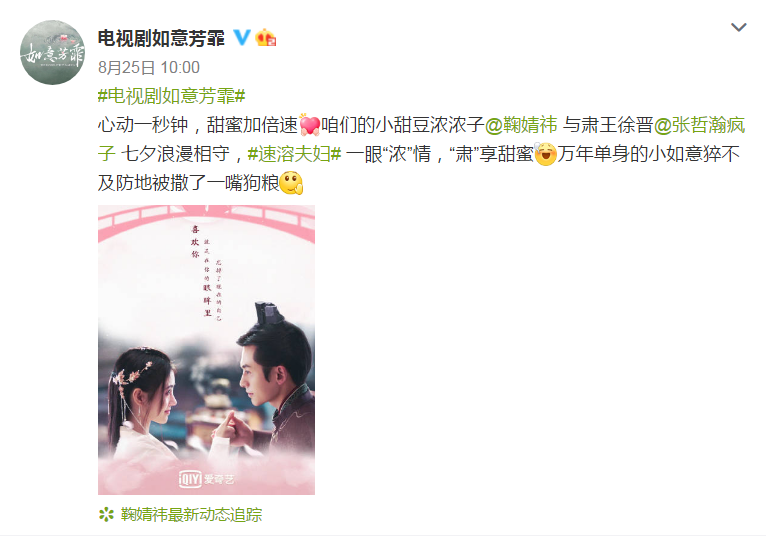Image resolution: width=766 pixels, height=540 pixels.
Task: Open the post options chevron menu
Action: click(738, 27)
